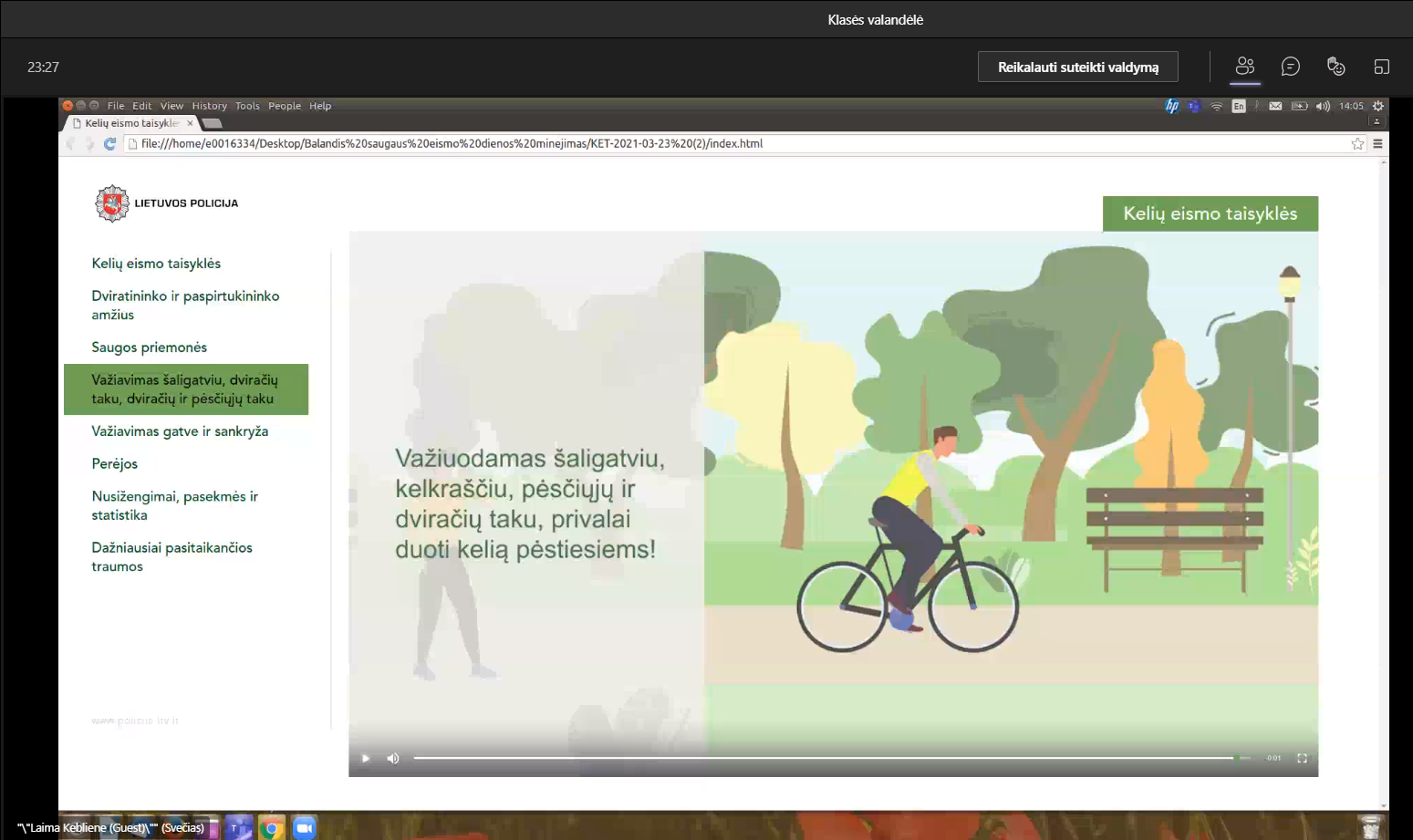This screenshot has height=840, width=1413.
Task: Open the History menu
Action: click(209, 106)
